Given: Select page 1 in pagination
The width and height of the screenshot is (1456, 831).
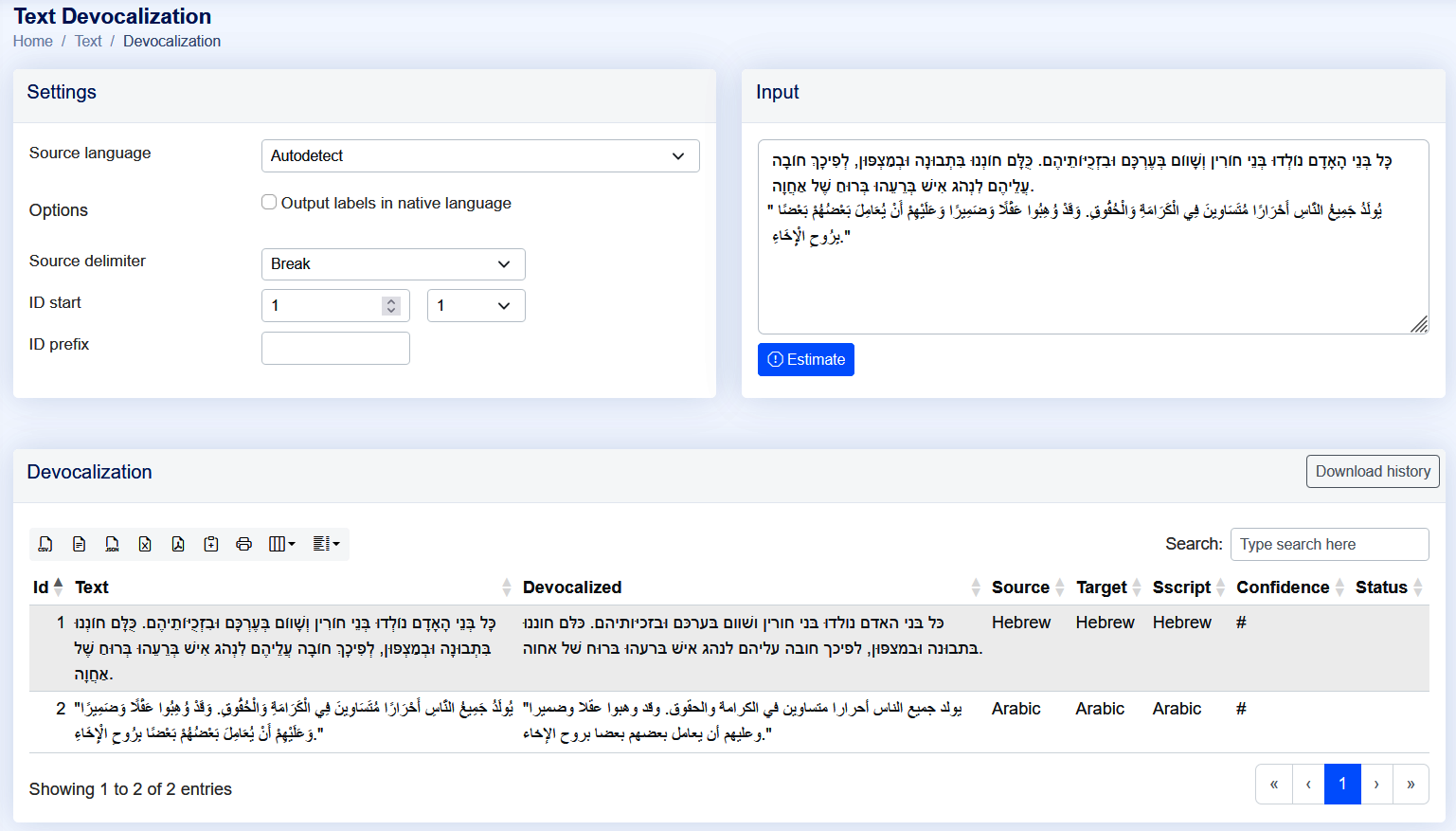Looking at the screenshot, I should coord(1342,784).
